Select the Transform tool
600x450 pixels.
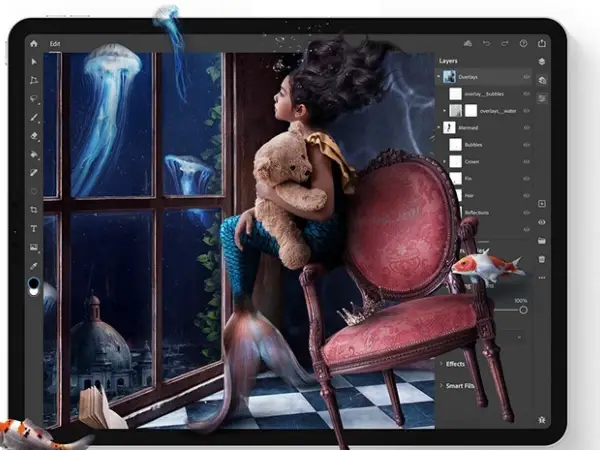(34, 80)
